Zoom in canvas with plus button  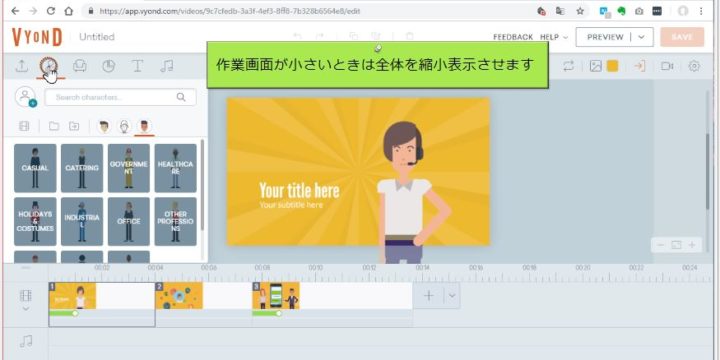click(692, 245)
